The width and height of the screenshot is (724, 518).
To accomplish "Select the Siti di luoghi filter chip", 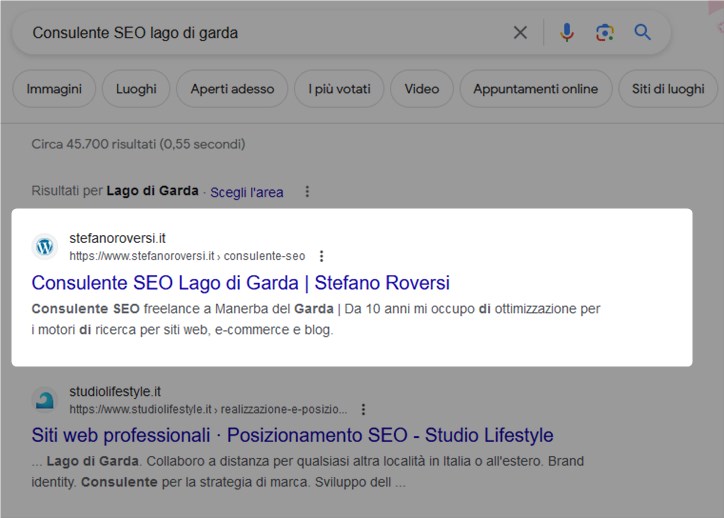I will point(668,89).
